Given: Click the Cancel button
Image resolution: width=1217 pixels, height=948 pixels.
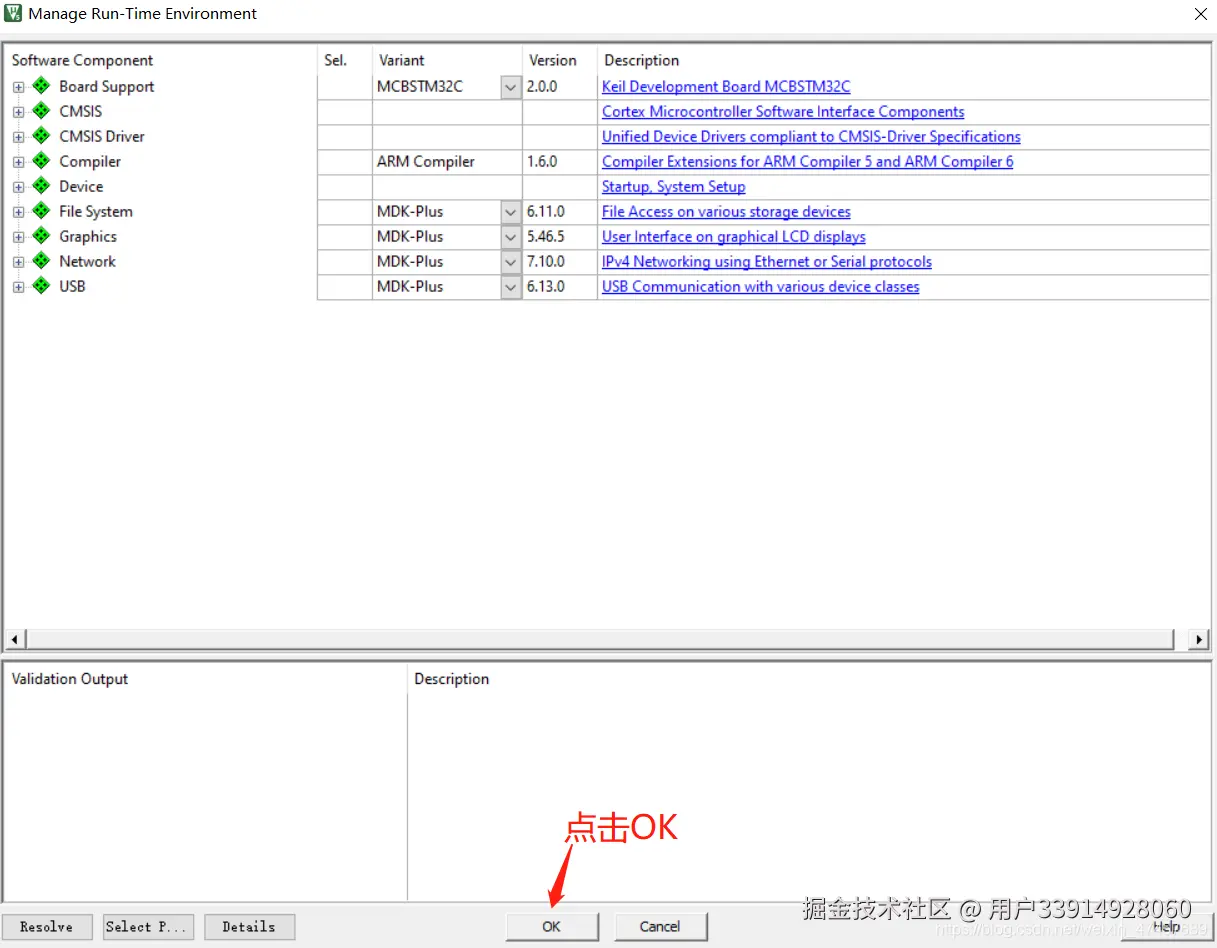Looking at the screenshot, I should (660, 927).
